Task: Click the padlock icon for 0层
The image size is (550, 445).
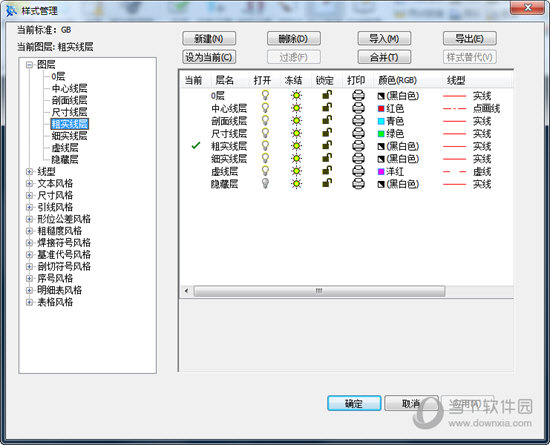Action: (327, 95)
